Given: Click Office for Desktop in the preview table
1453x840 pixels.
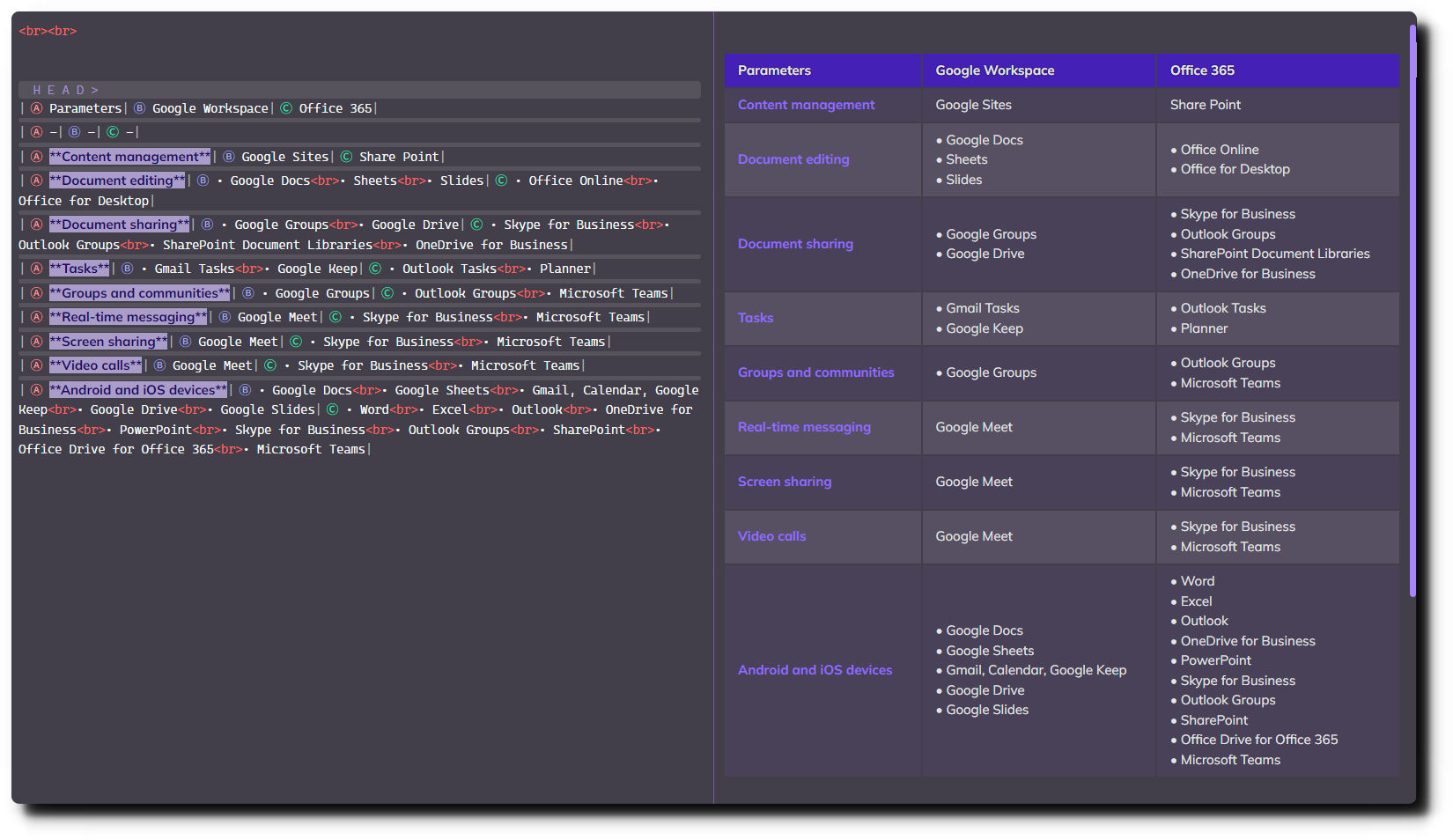Looking at the screenshot, I should (1235, 169).
